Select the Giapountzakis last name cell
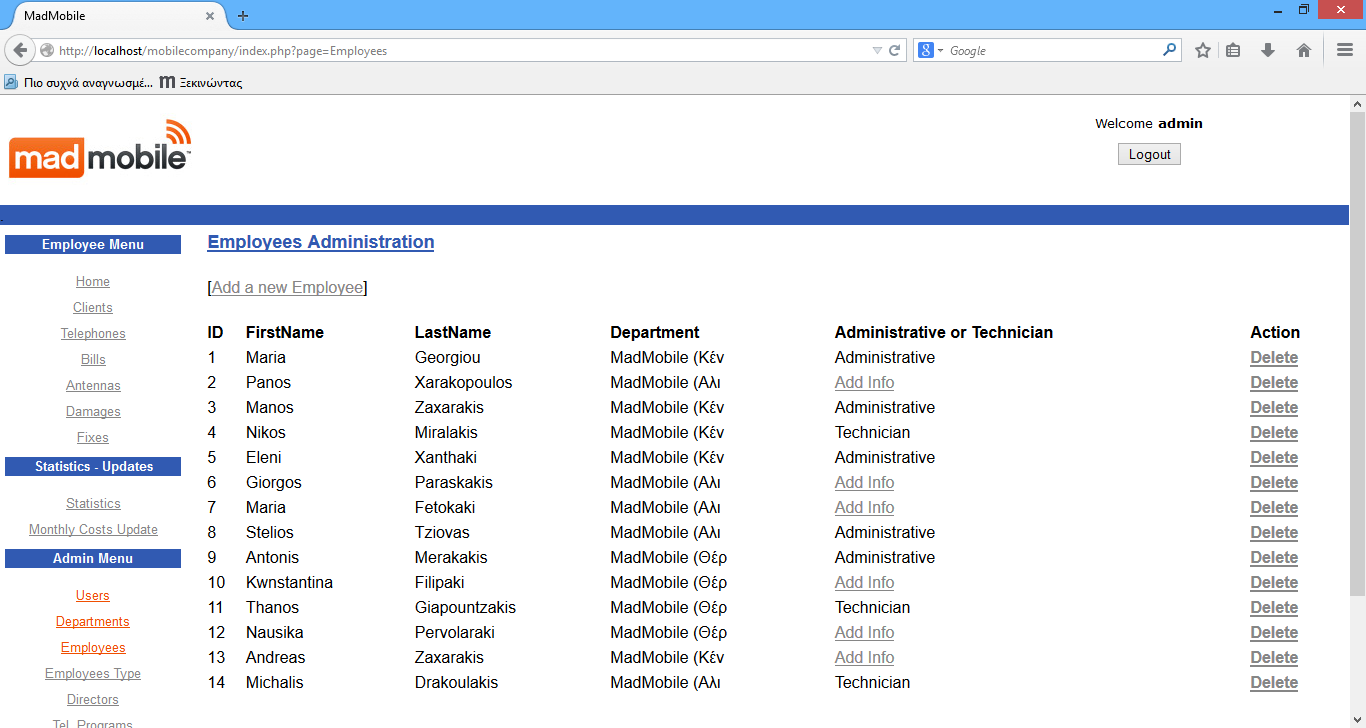 [x=465, y=608]
